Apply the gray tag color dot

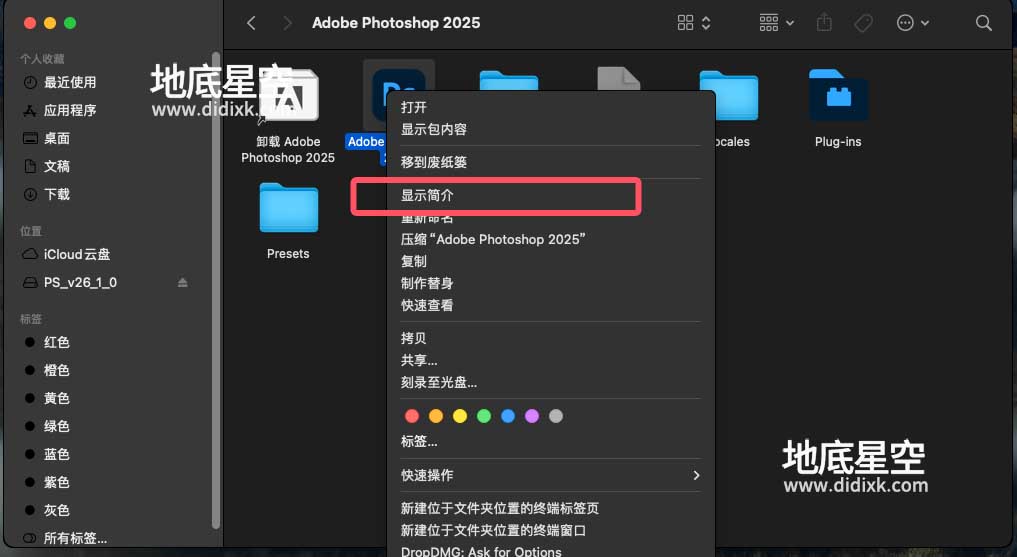click(556, 416)
